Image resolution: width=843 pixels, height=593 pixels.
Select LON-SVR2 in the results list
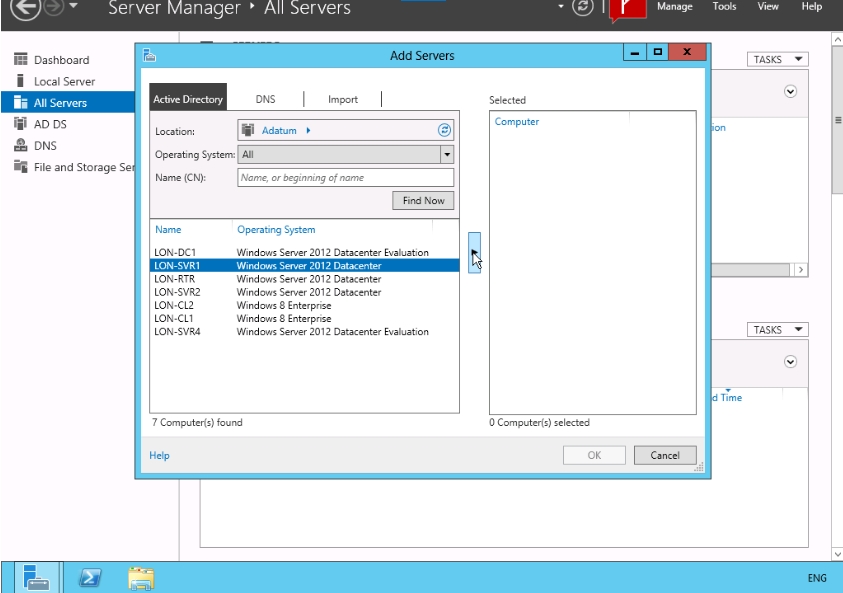click(x=304, y=292)
